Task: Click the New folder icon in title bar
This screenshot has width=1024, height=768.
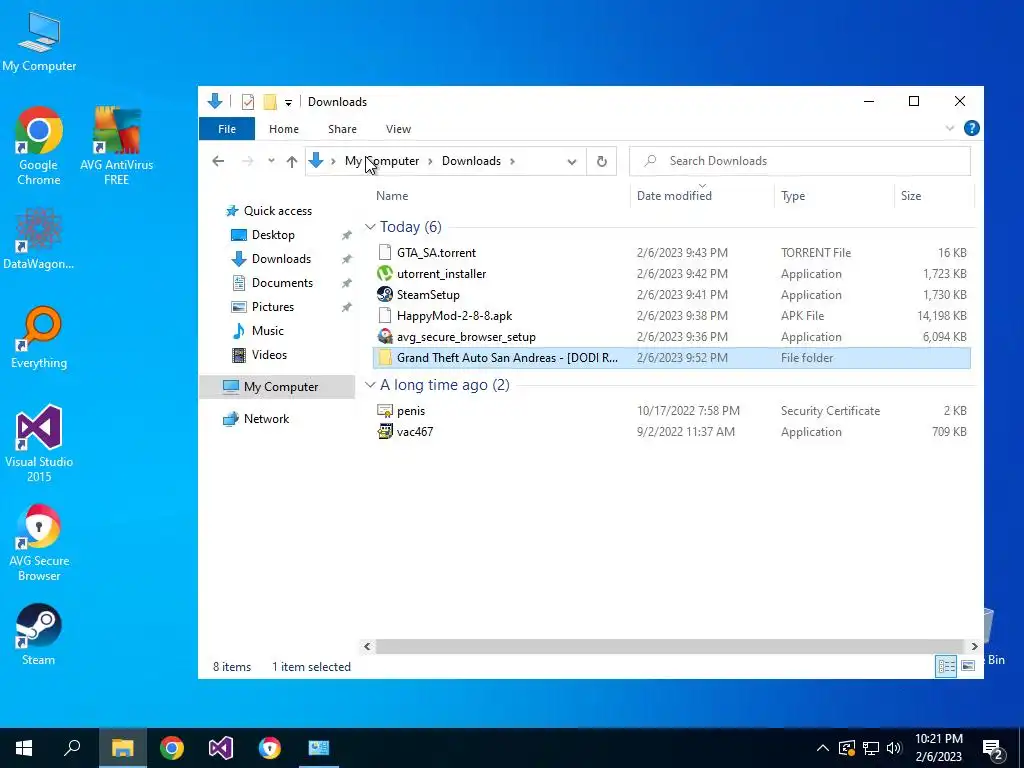Action: (270, 102)
